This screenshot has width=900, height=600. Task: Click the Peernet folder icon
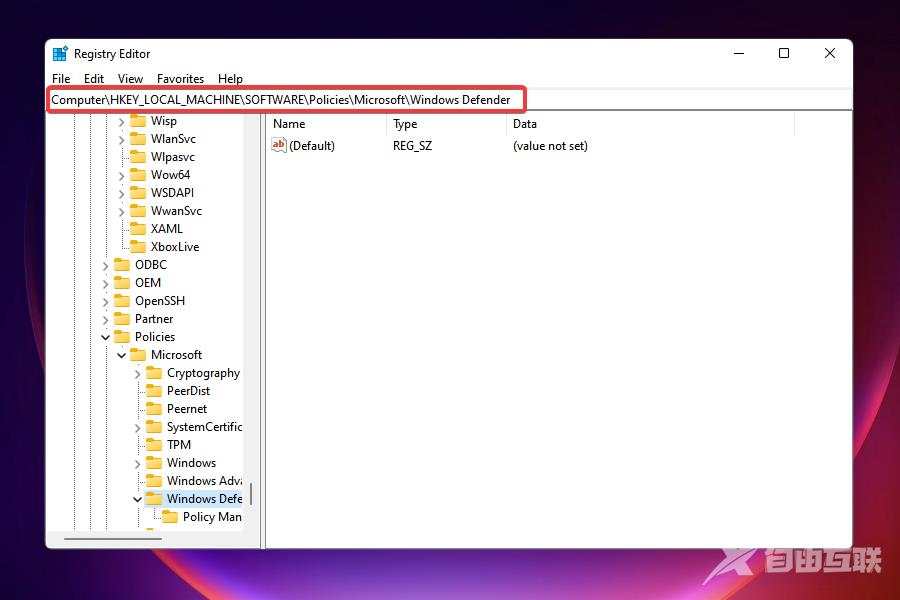(153, 408)
